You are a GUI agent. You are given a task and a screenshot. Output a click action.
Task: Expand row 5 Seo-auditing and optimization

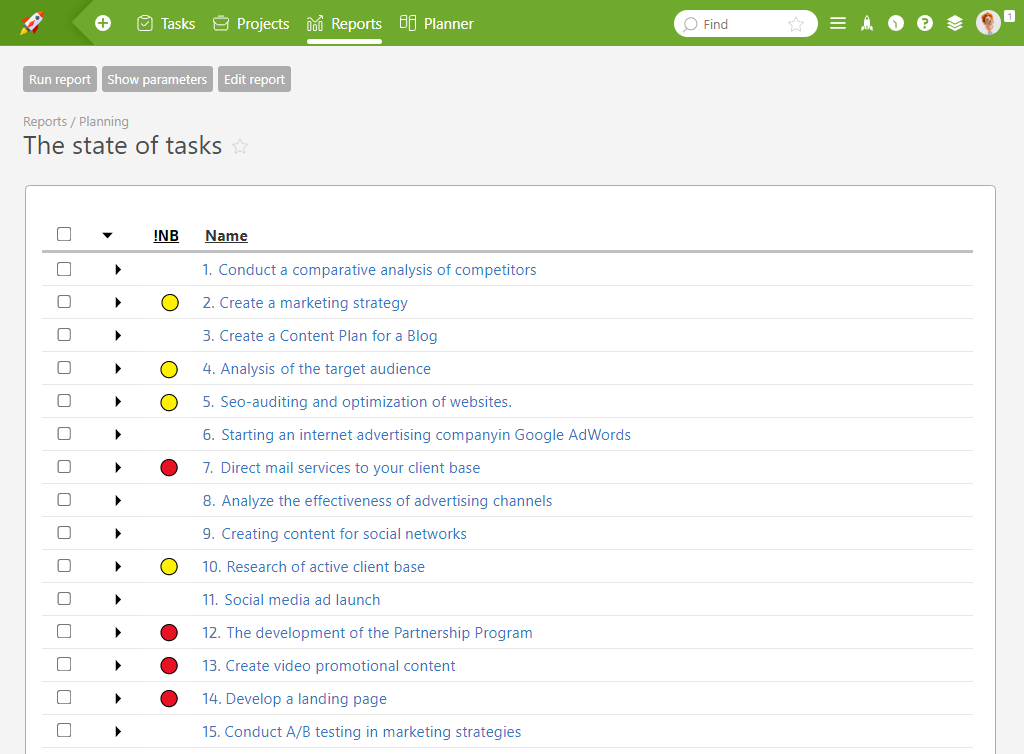coord(118,401)
